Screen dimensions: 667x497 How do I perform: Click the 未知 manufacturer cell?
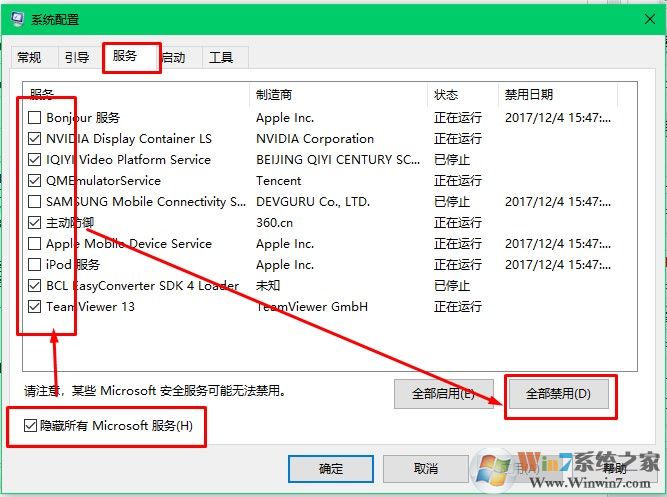tap(268, 285)
